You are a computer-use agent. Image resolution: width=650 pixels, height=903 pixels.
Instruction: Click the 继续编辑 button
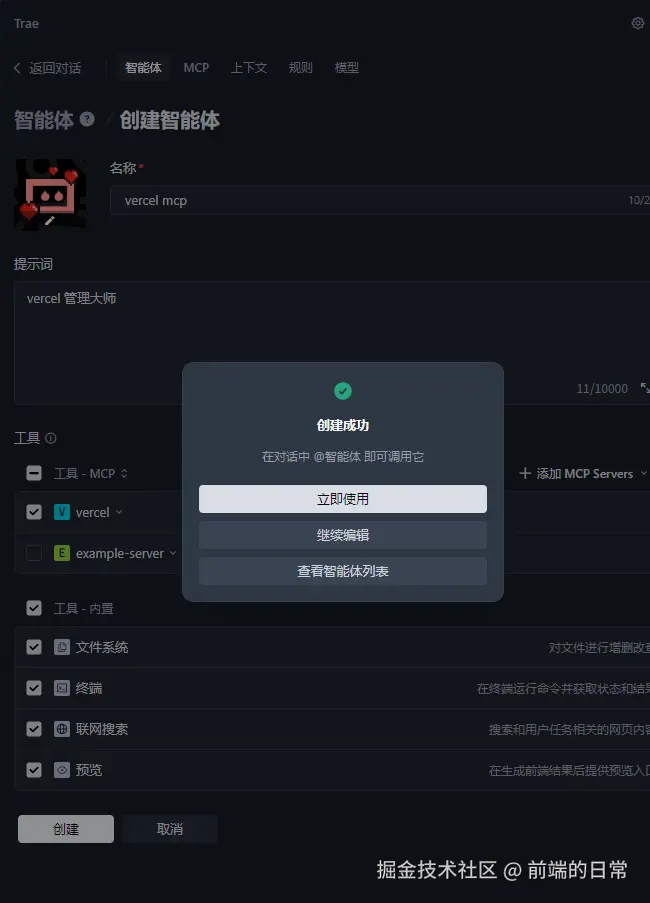click(343, 535)
